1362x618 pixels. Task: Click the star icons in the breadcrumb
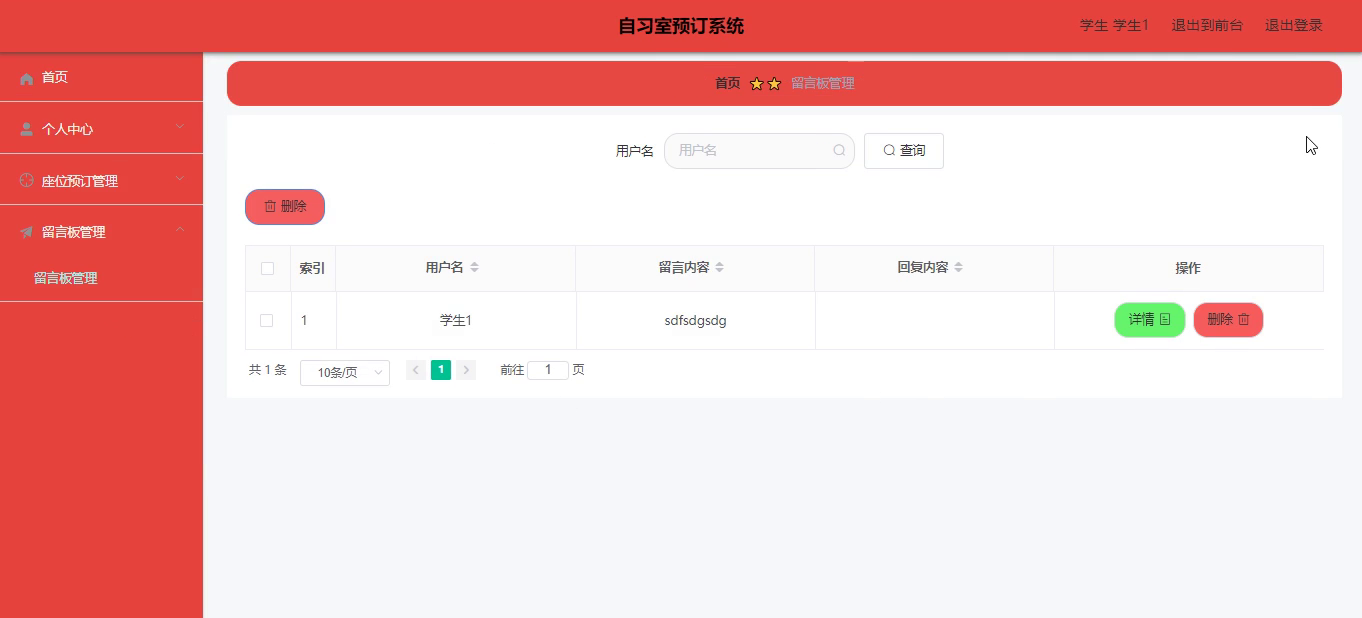765,84
